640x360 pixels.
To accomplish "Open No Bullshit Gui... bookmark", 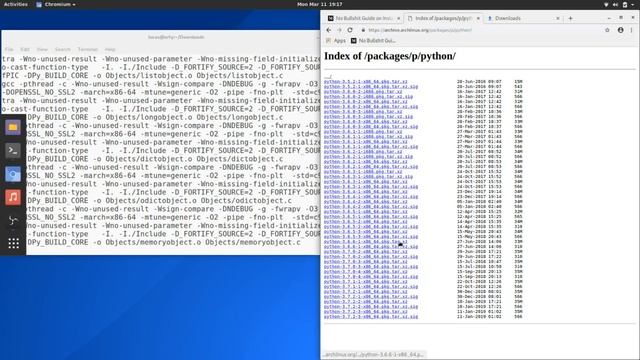I will click(x=373, y=40).
